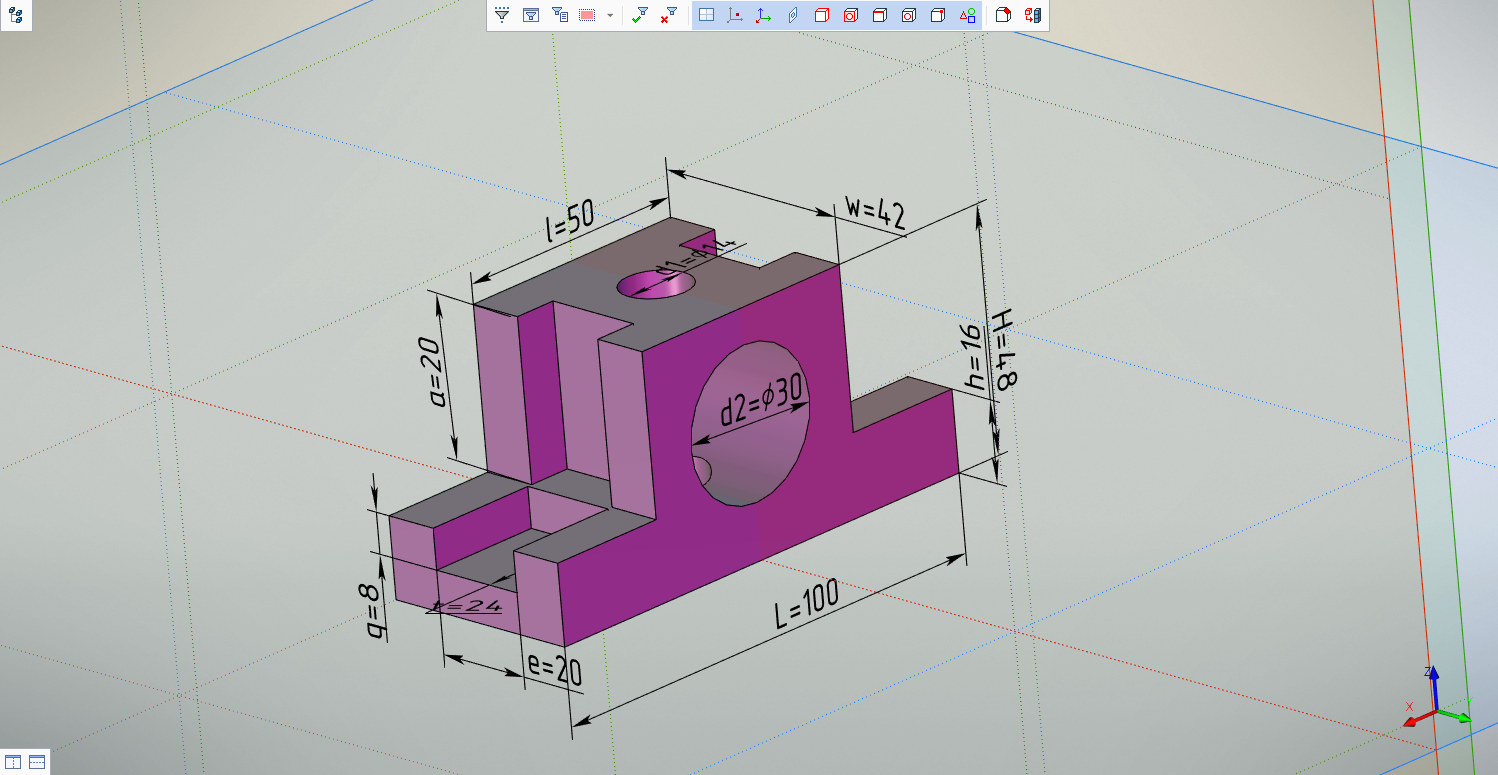Screen dimensions: 1498x775
Task: Select dimension h=16
Action: pyautogui.click(x=974, y=356)
